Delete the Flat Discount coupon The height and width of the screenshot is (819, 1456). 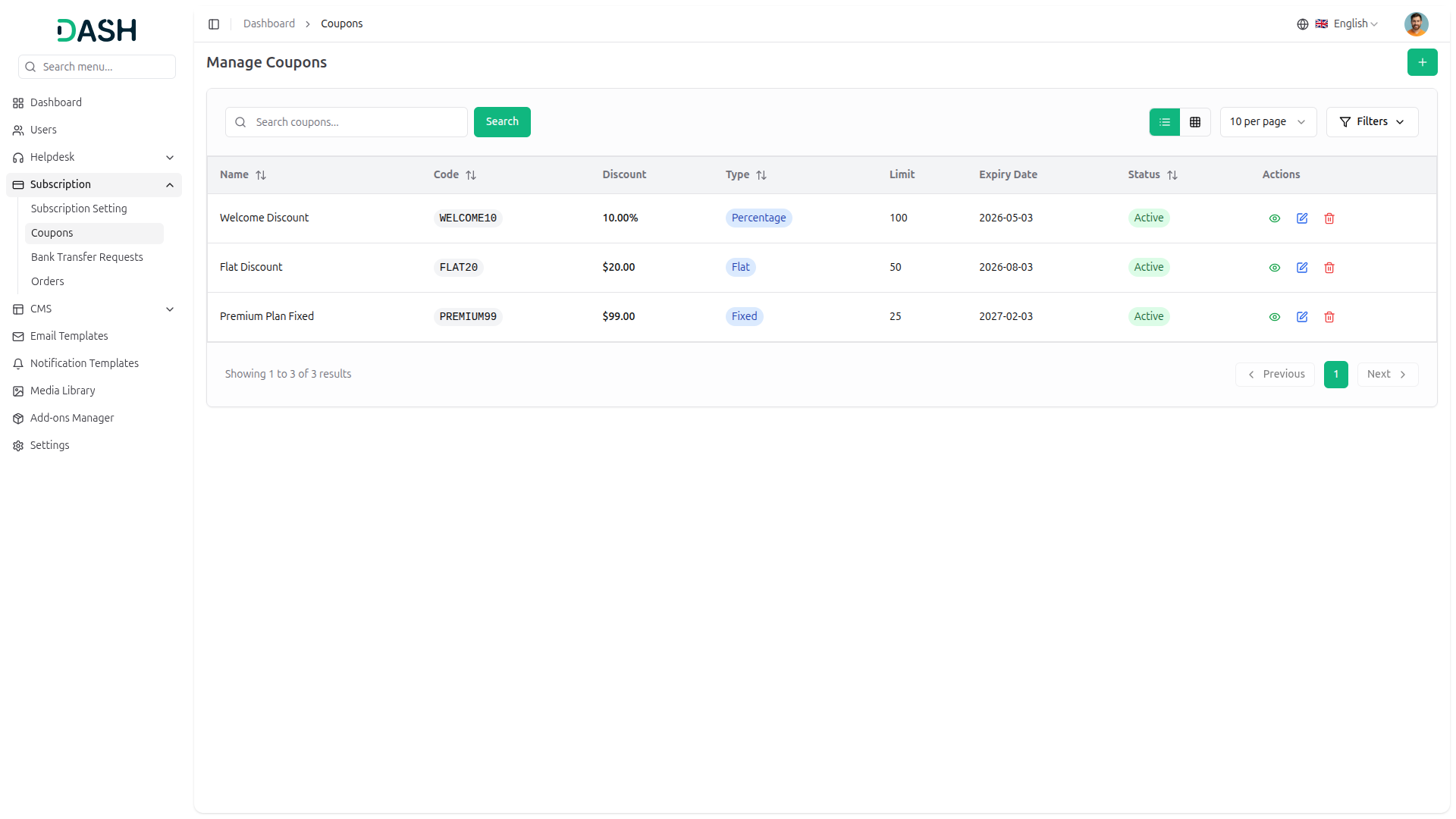coord(1329,268)
